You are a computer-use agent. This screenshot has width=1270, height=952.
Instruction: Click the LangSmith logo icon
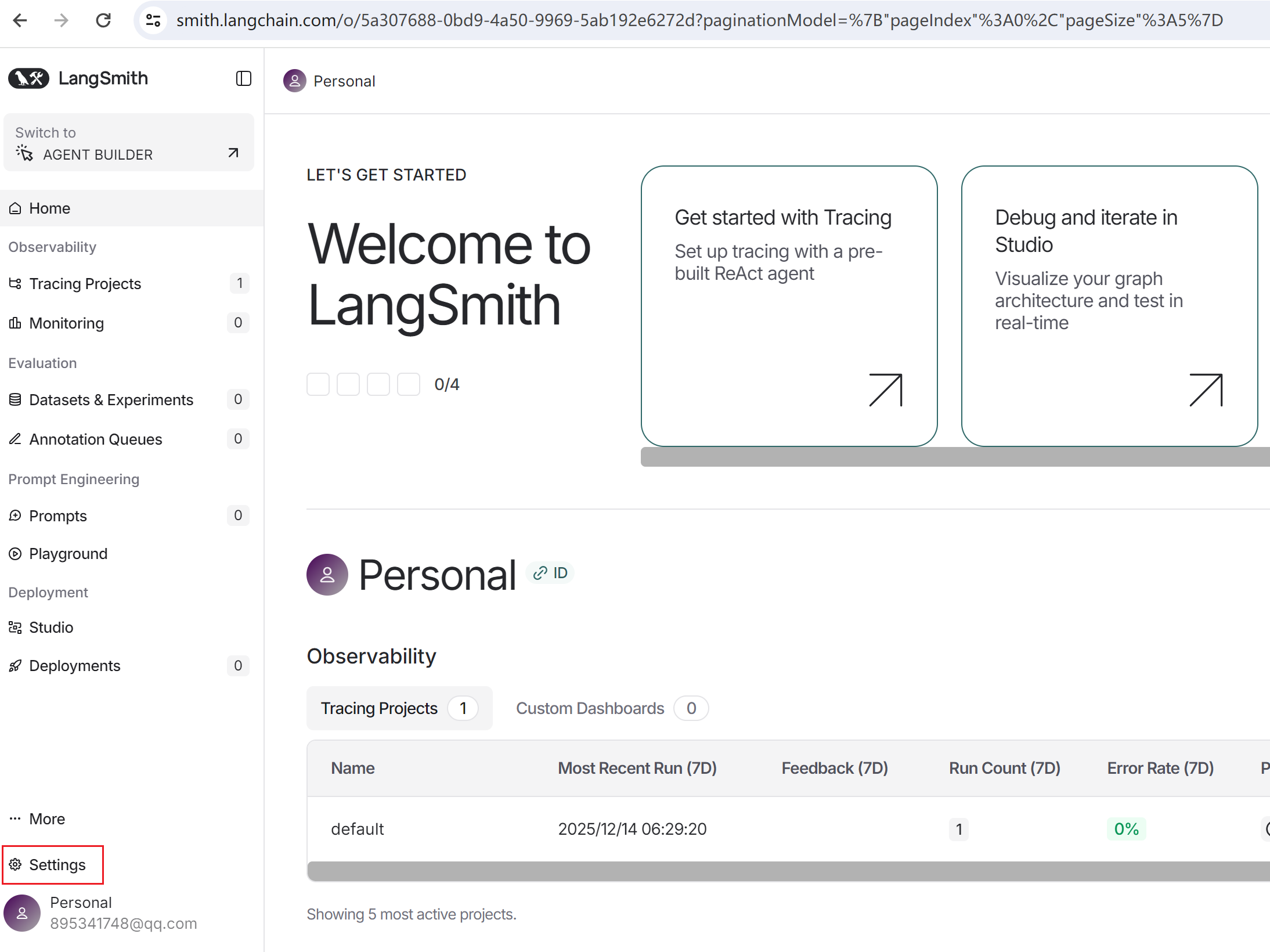(x=28, y=78)
